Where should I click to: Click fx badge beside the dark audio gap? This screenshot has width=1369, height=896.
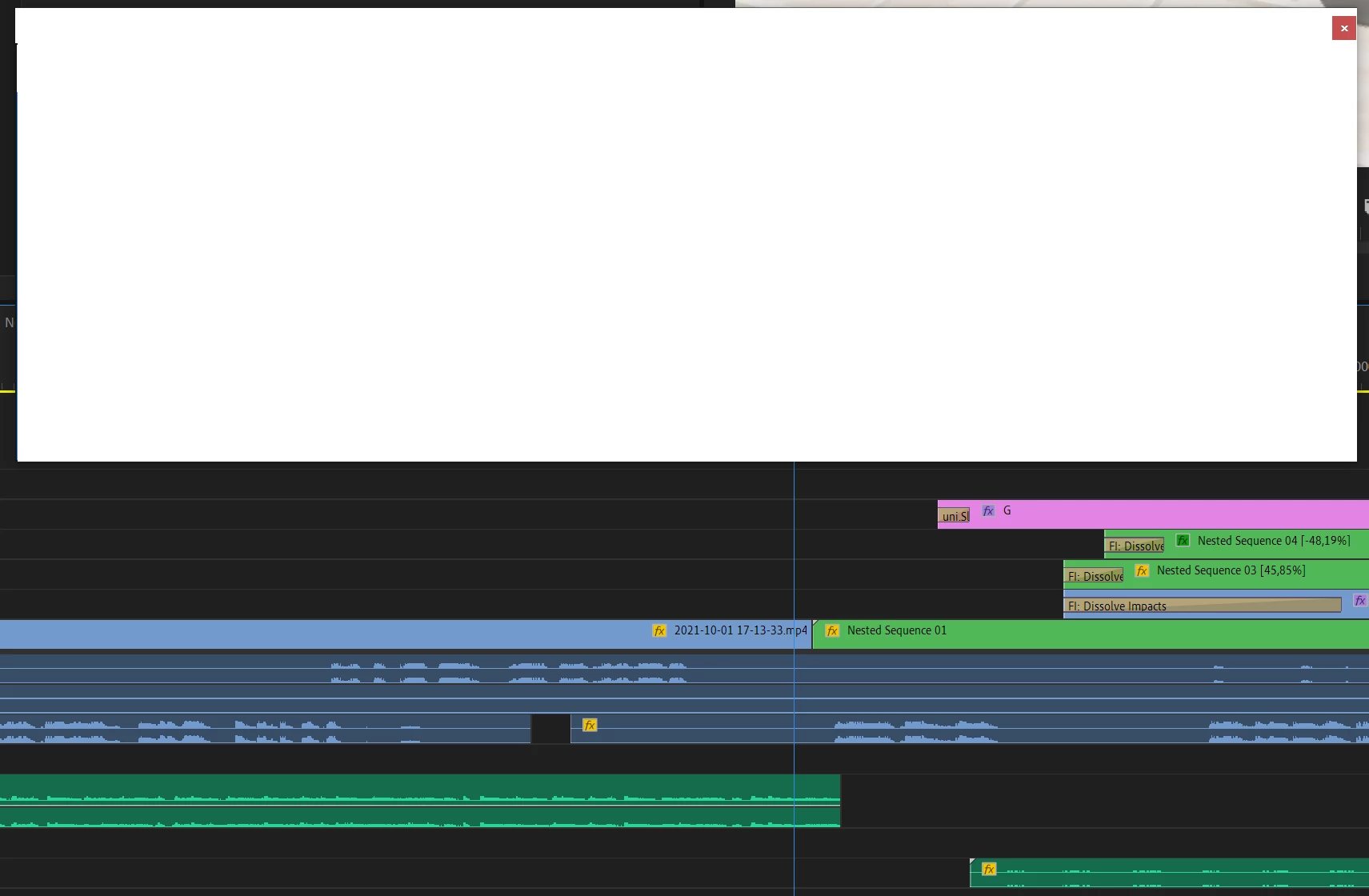point(590,725)
